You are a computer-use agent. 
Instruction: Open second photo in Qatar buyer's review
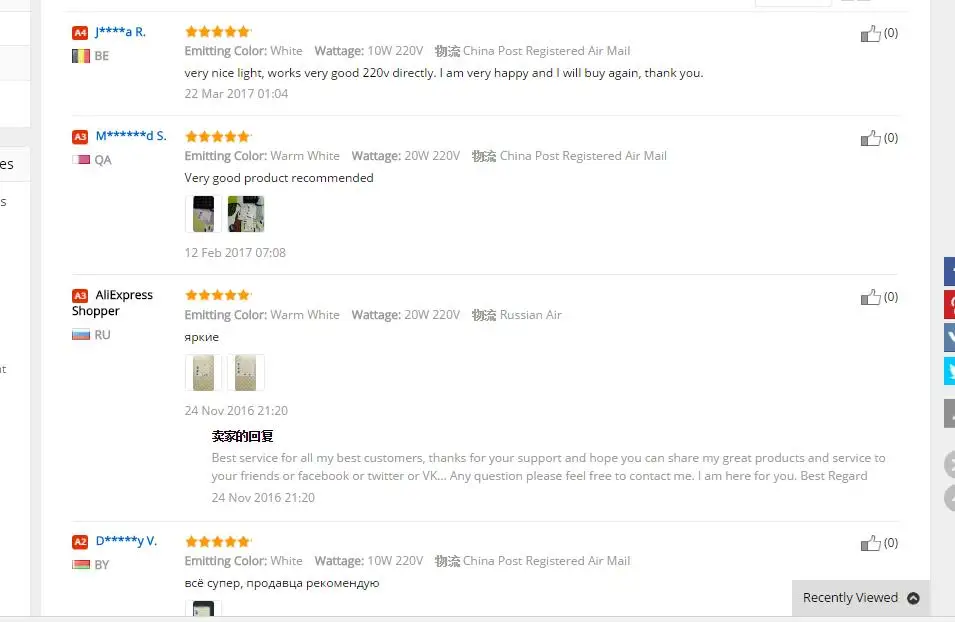click(x=246, y=214)
